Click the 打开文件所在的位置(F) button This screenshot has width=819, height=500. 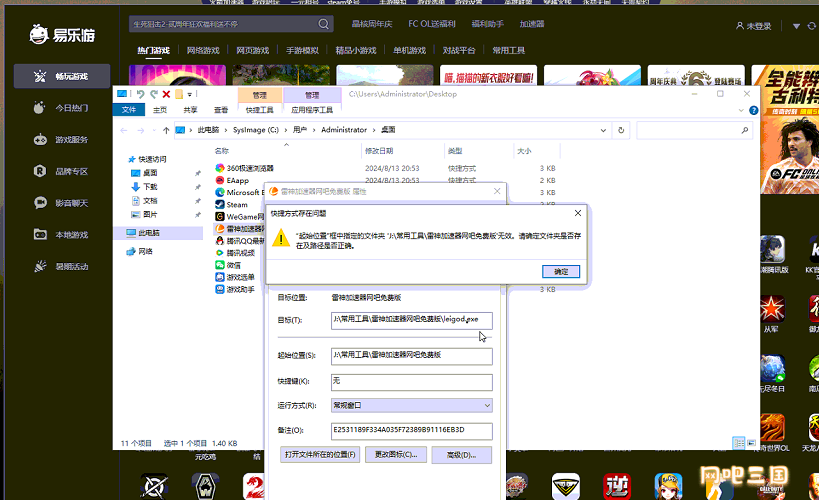pyautogui.click(x=320, y=455)
